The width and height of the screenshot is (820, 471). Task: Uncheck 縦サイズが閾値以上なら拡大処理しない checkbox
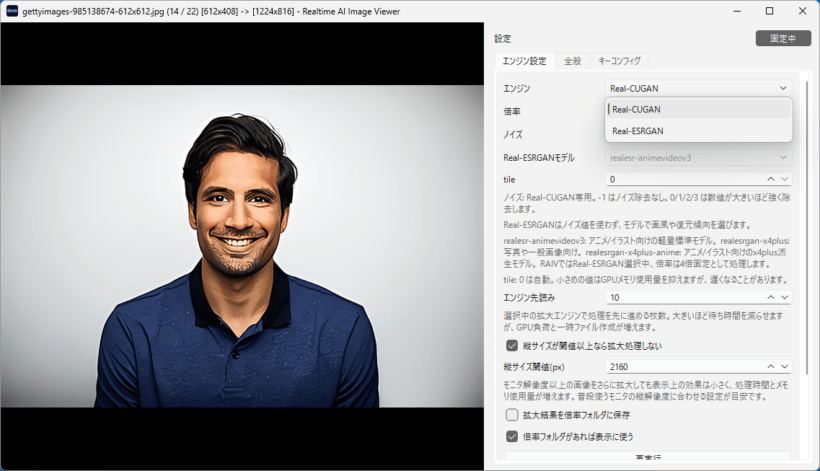512,346
